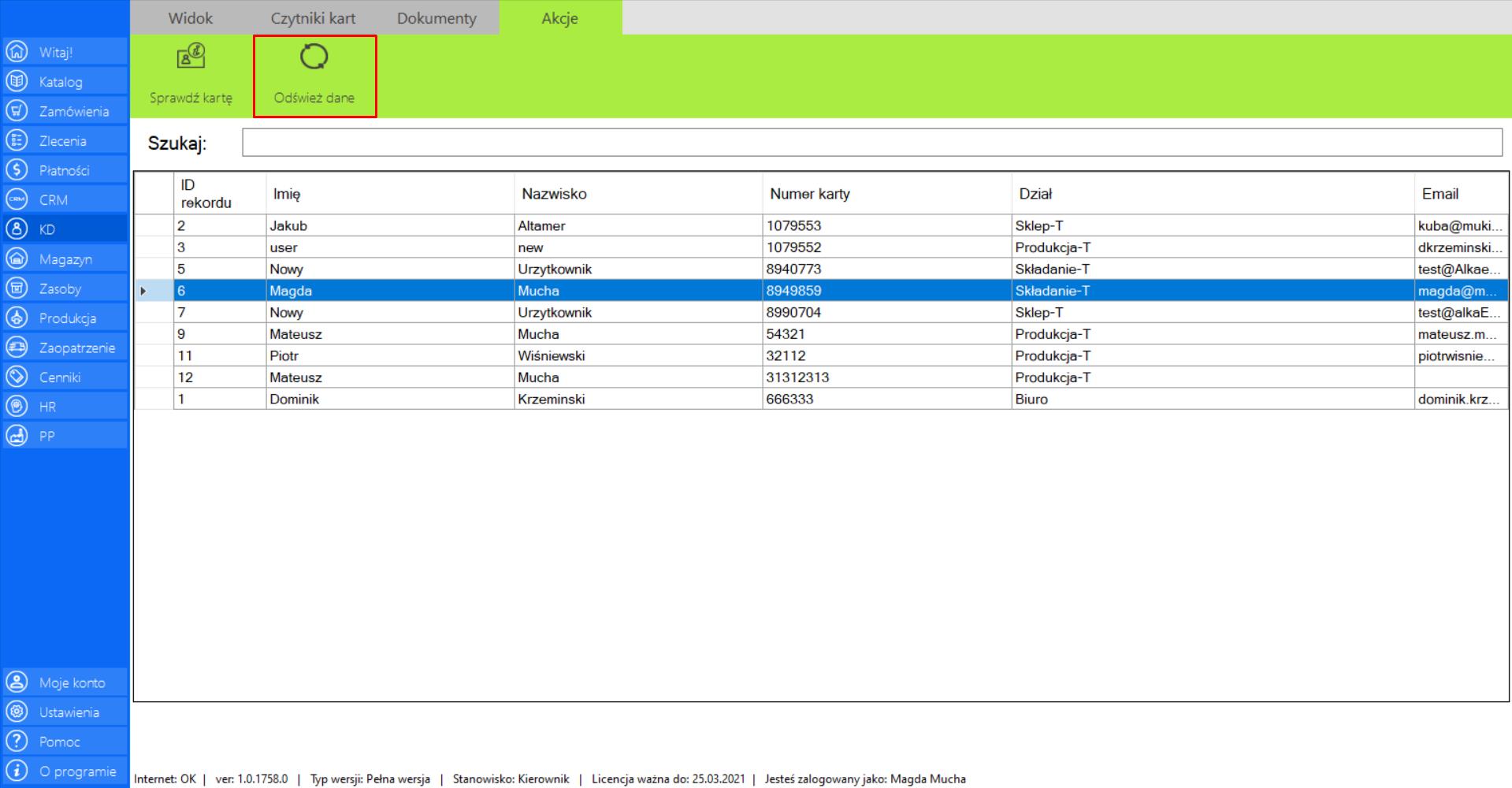Open the Cenniki tag icon
Screen dimensions: 1512x788
pyautogui.click(x=17, y=377)
